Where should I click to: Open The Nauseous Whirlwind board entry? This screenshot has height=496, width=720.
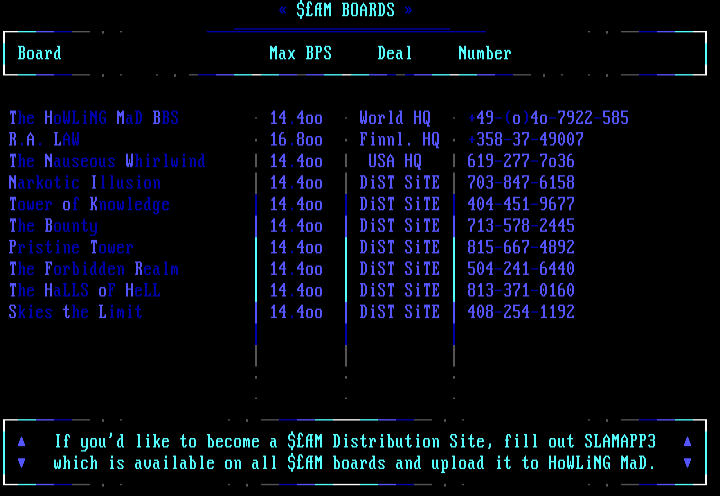107,161
